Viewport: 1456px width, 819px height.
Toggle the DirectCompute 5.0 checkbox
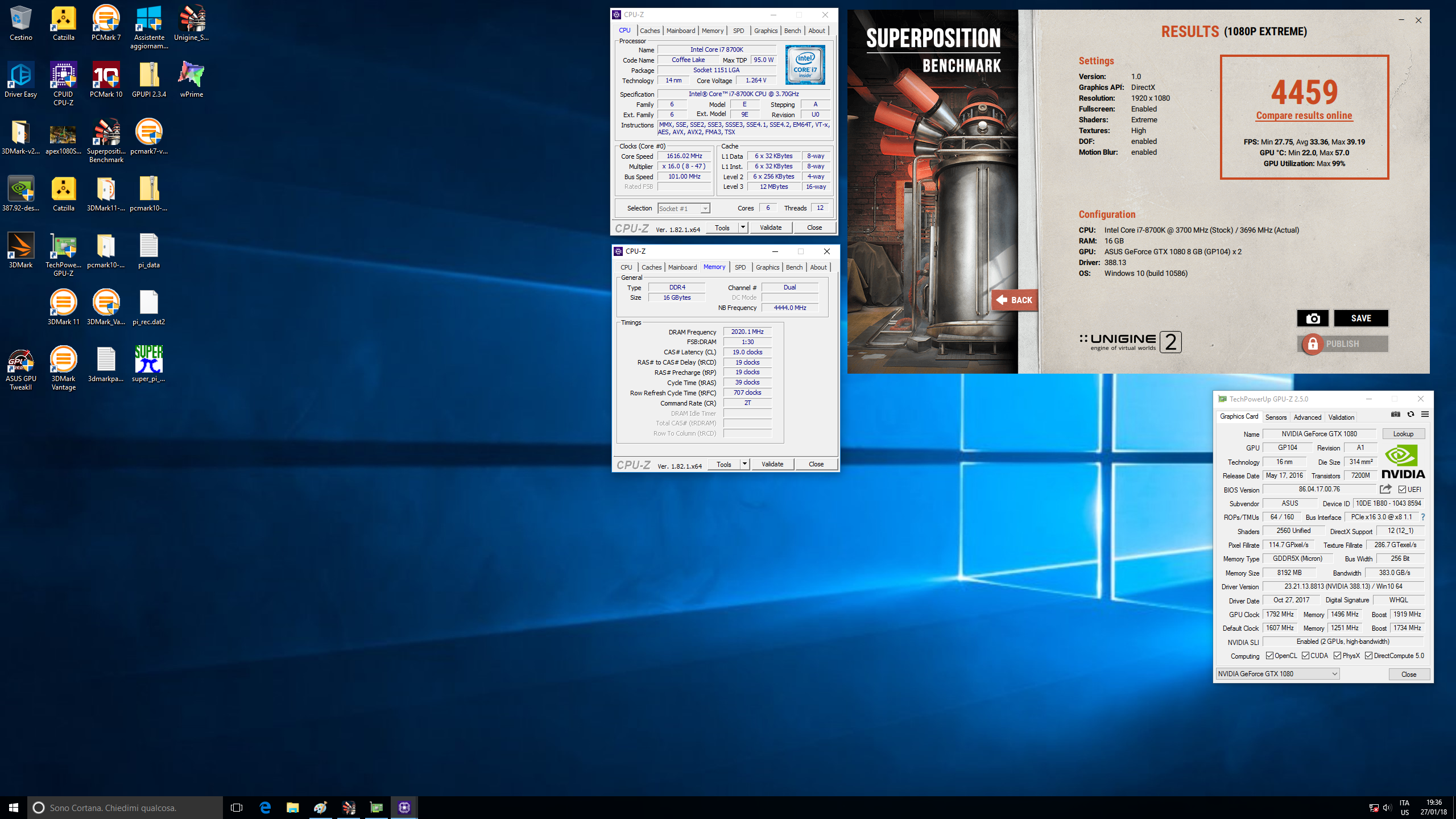point(1368,656)
